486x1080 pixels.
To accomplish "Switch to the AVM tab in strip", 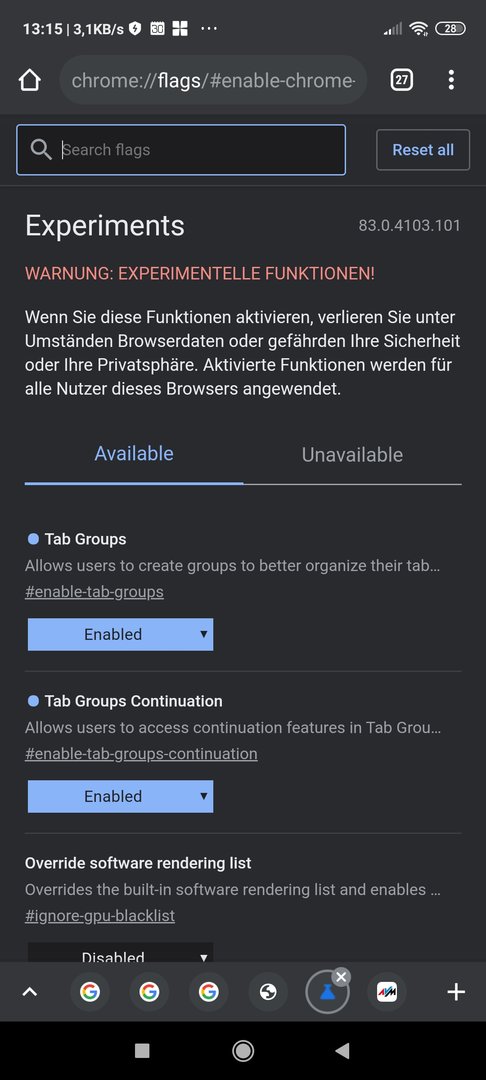I will [x=387, y=992].
